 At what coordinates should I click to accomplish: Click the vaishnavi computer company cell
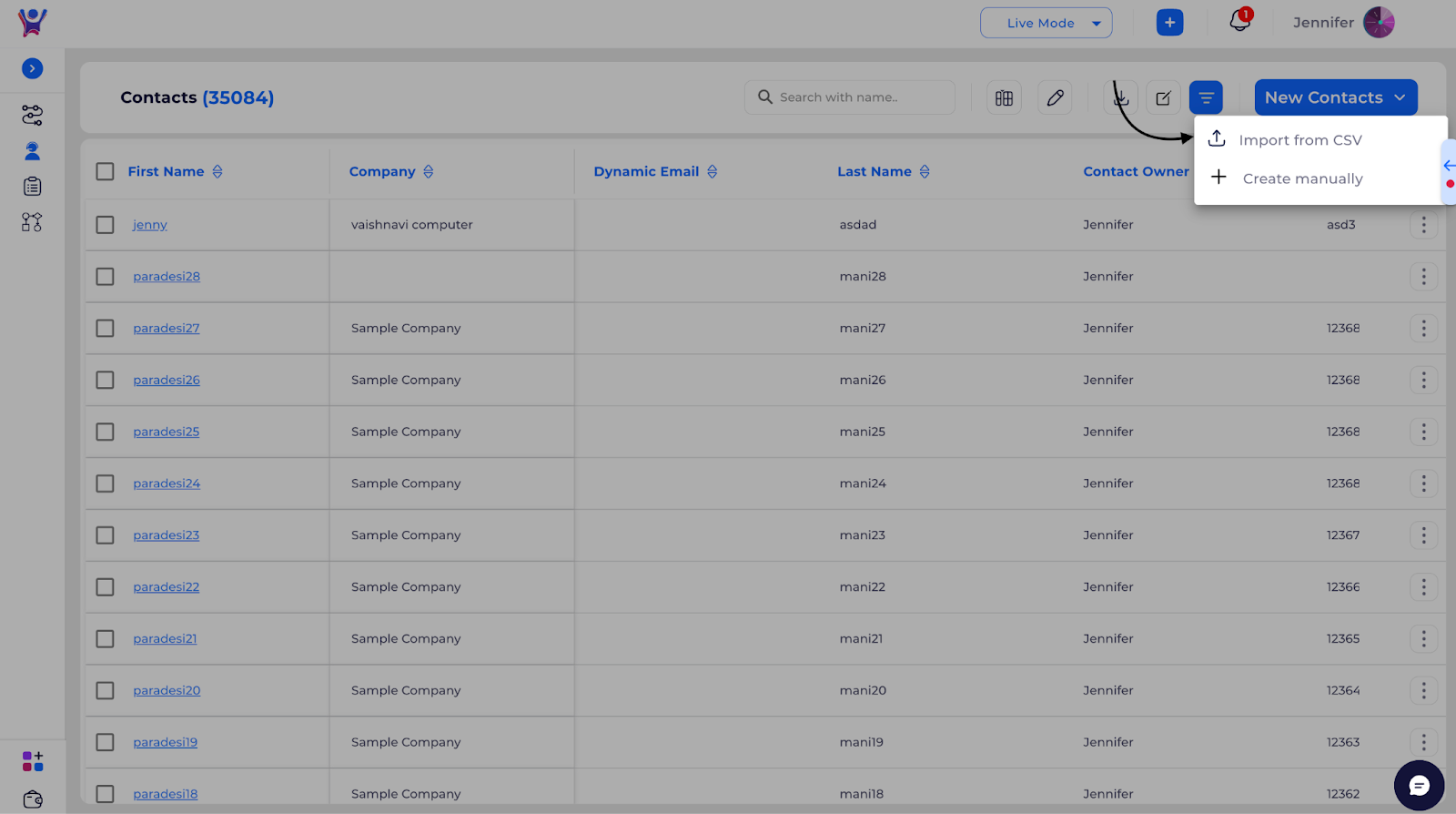click(x=412, y=224)
